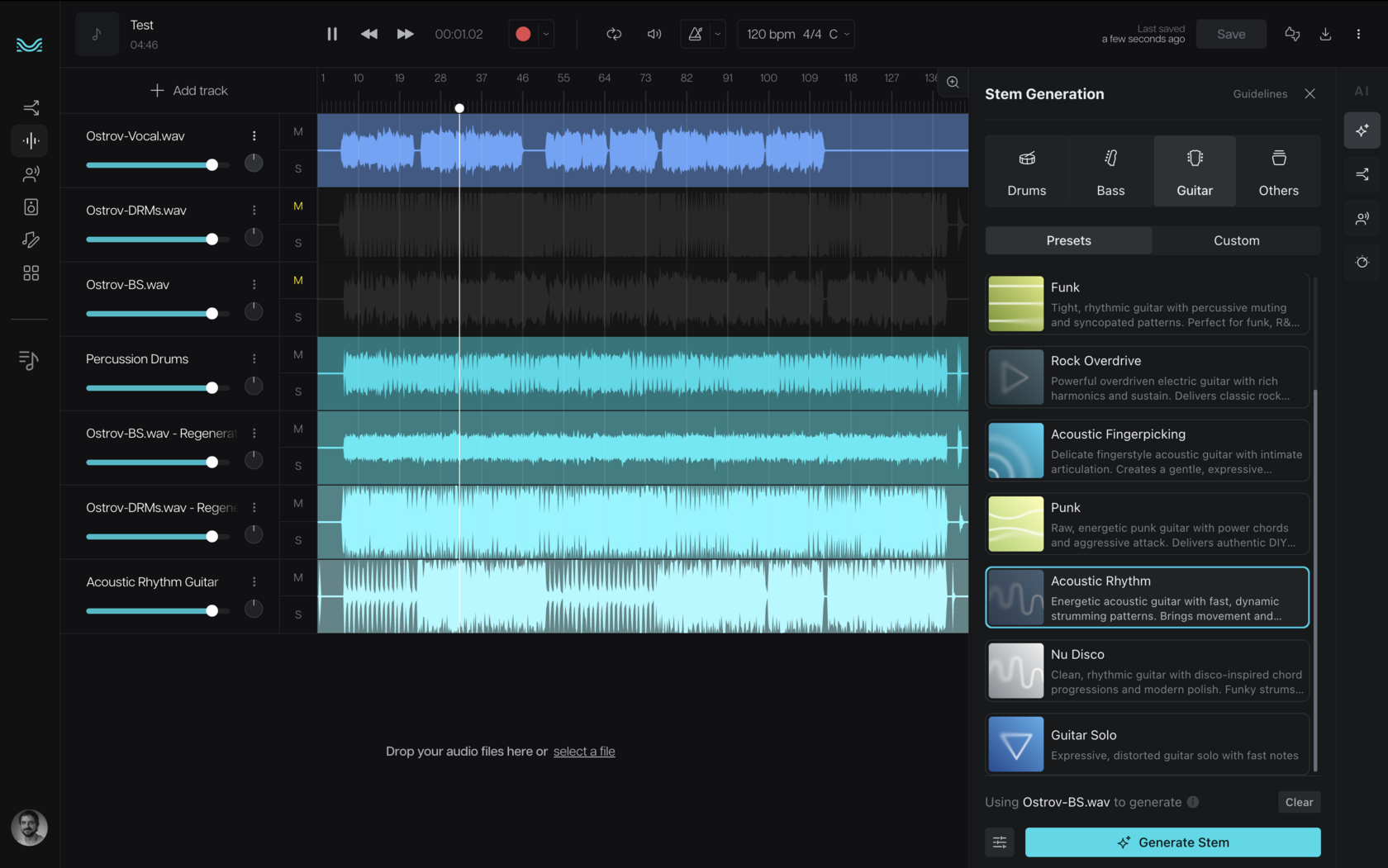Image resolution: width=1388 pixels, height=868 pixels.
Task: Select the Bass stem type
Action: pyautogui.click(x=1110, y=172)
